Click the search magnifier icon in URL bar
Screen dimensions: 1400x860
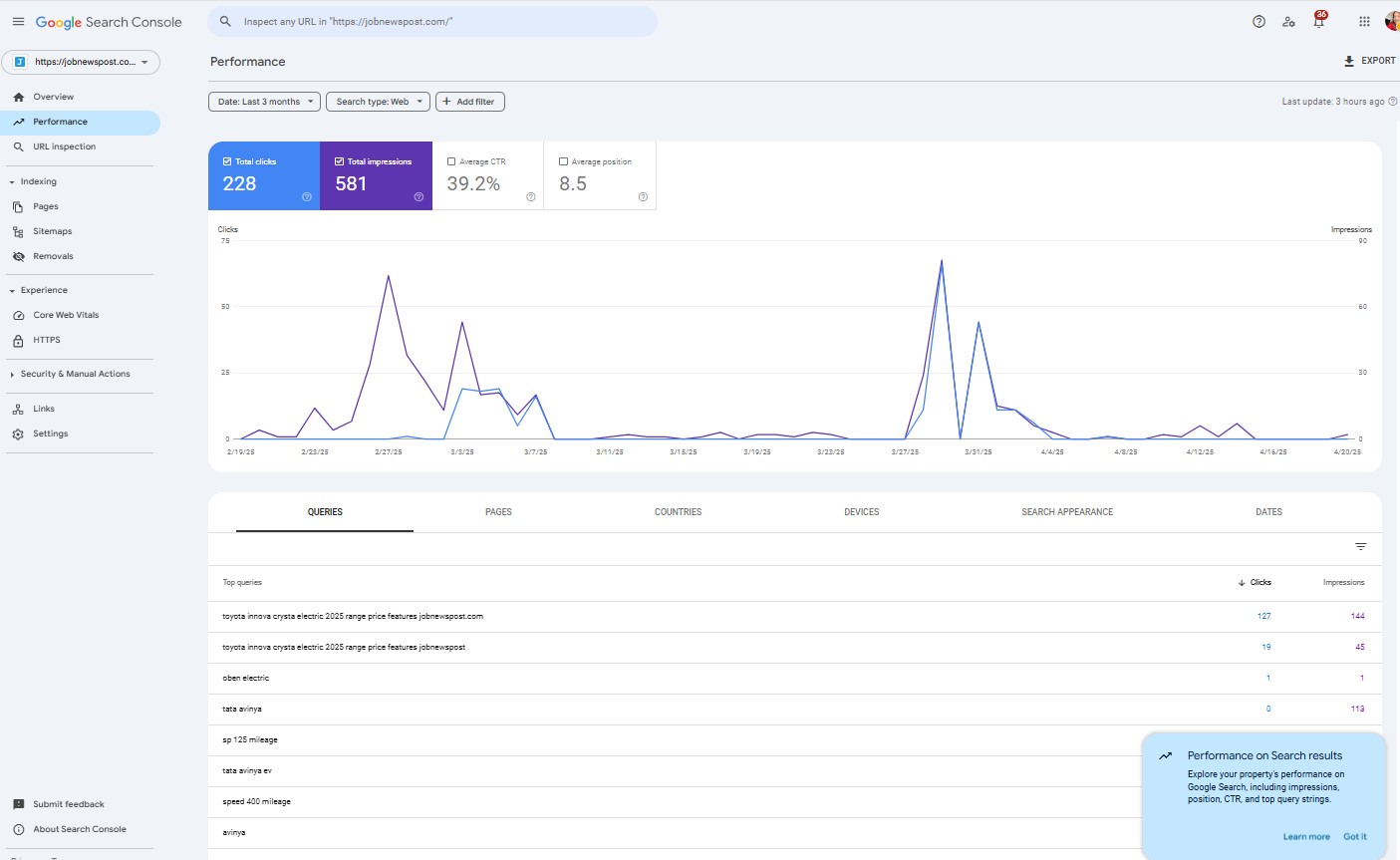click(225, 21)
